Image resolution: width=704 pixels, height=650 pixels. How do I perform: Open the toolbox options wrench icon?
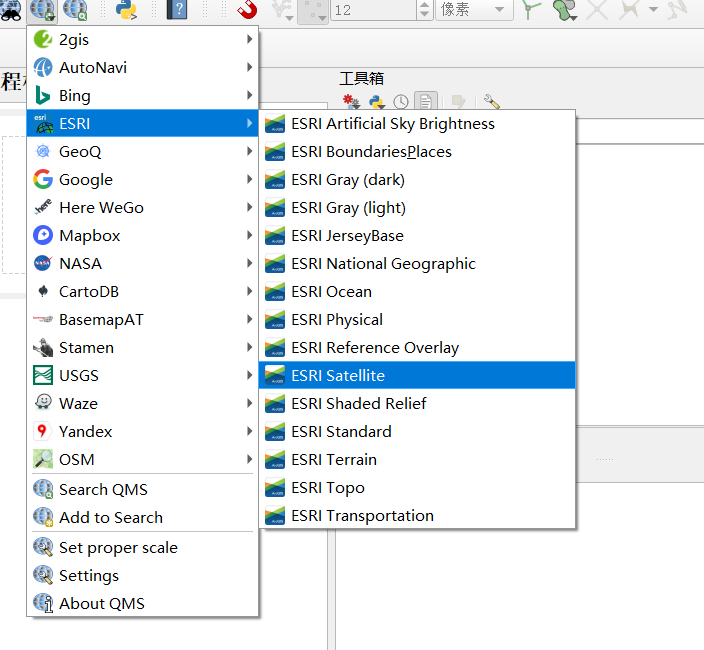[492, 102]
